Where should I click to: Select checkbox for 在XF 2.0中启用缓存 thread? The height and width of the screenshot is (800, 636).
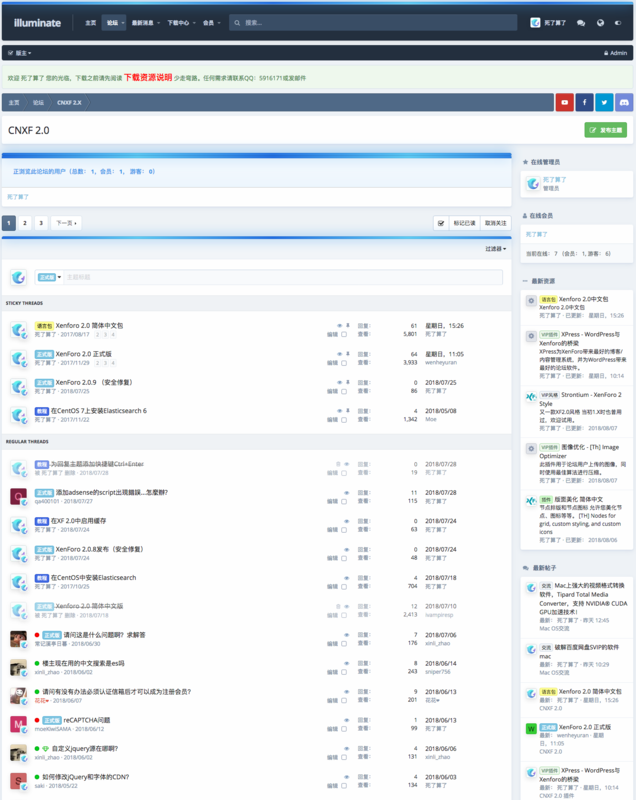coord(344,530)
